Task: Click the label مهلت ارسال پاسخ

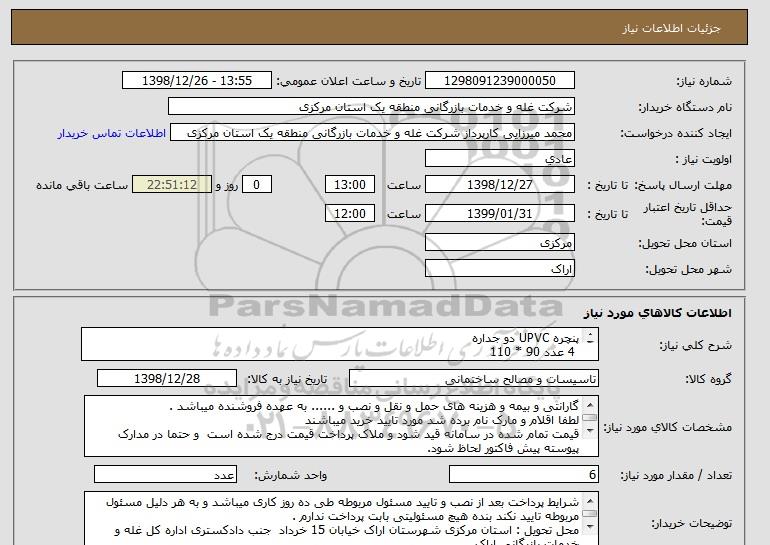Action: [683, 185]
